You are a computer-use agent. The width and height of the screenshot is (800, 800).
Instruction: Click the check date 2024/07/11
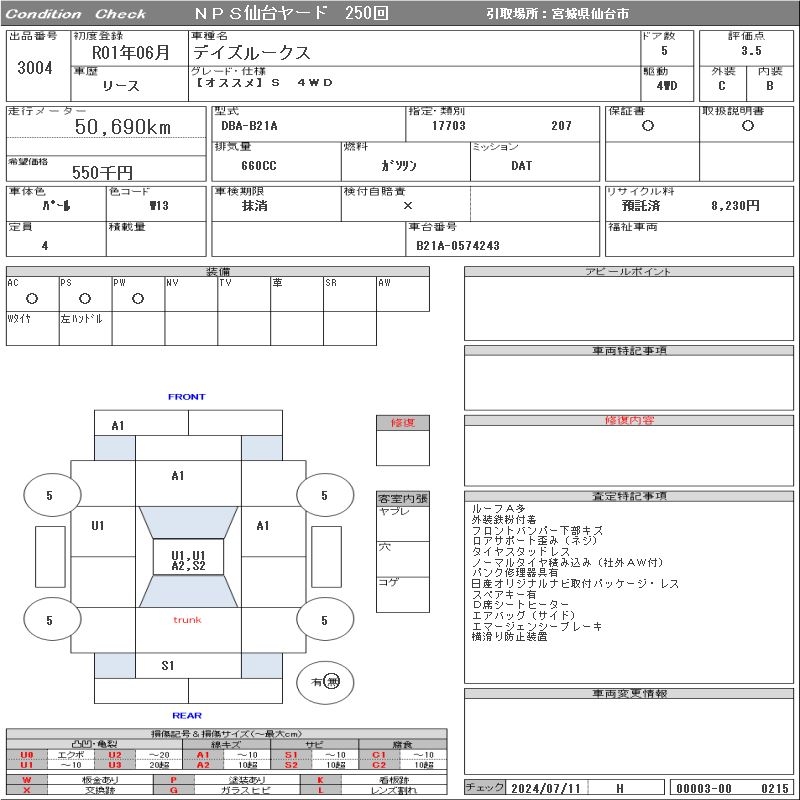coord(545,789)
